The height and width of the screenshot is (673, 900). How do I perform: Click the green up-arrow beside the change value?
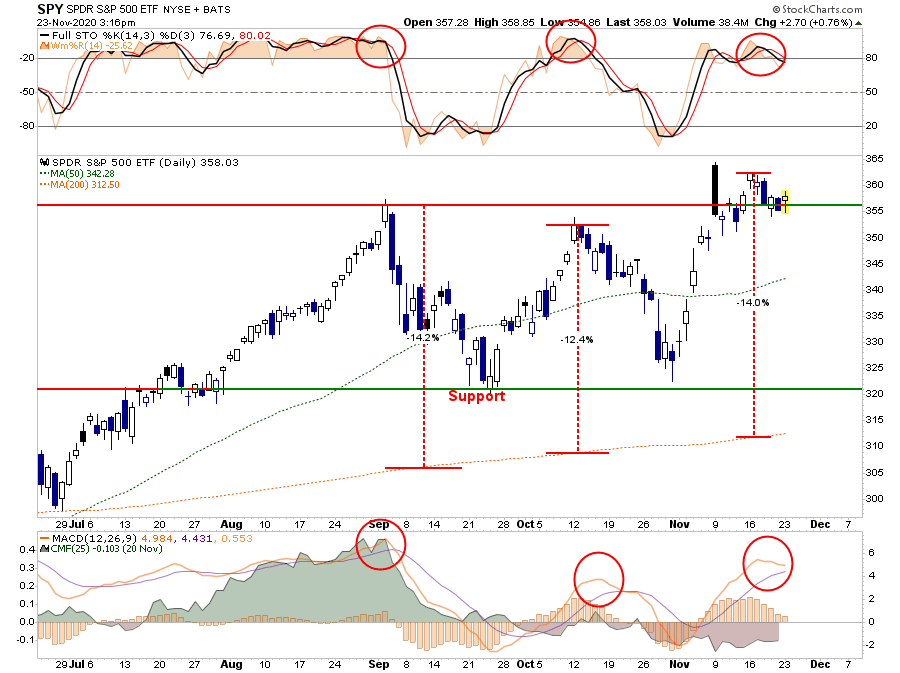click(858, 23)
